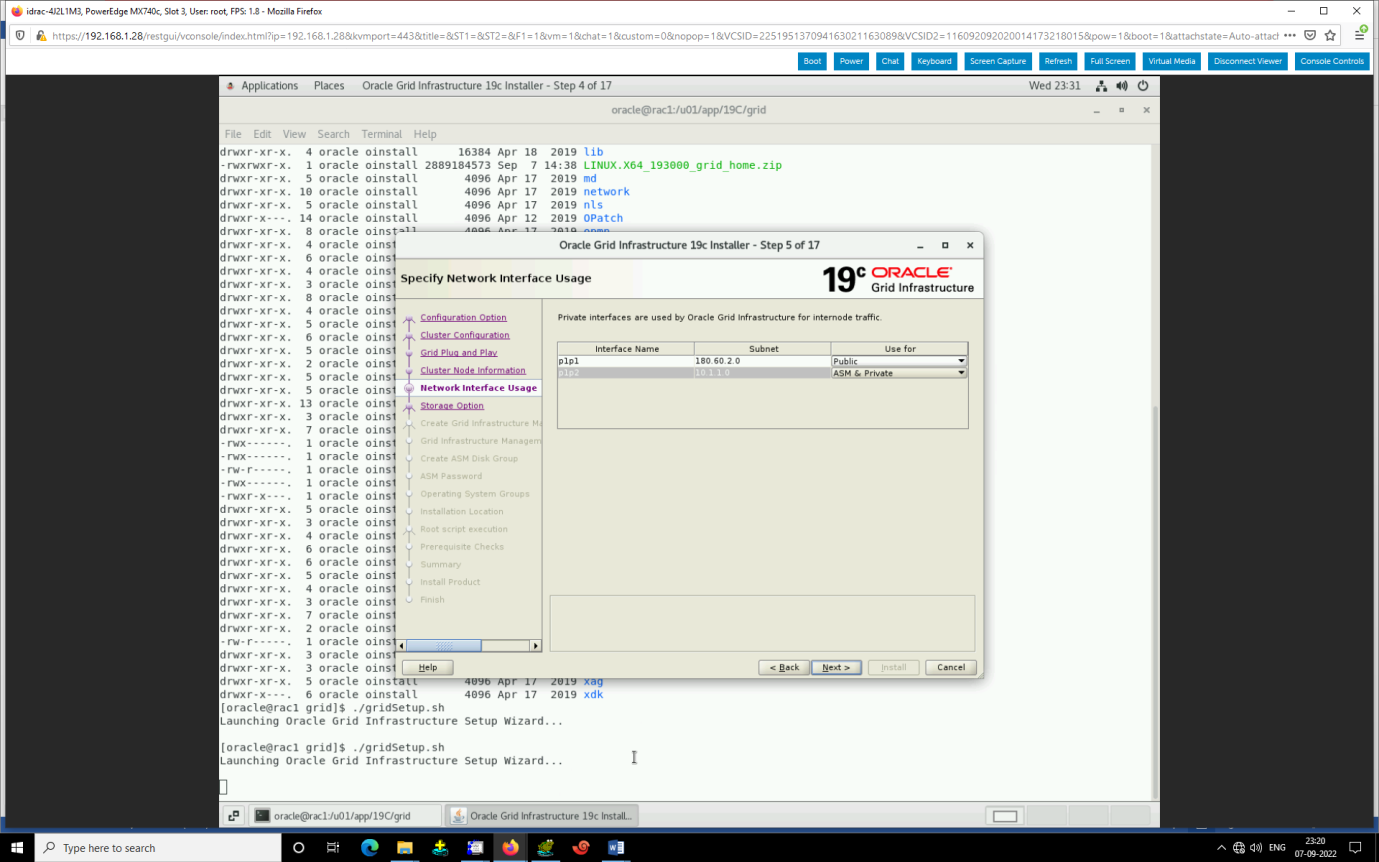Screen dimensions: 1379x862
Task: Click the 'Use for' column header
Action: tap(899, 349)
